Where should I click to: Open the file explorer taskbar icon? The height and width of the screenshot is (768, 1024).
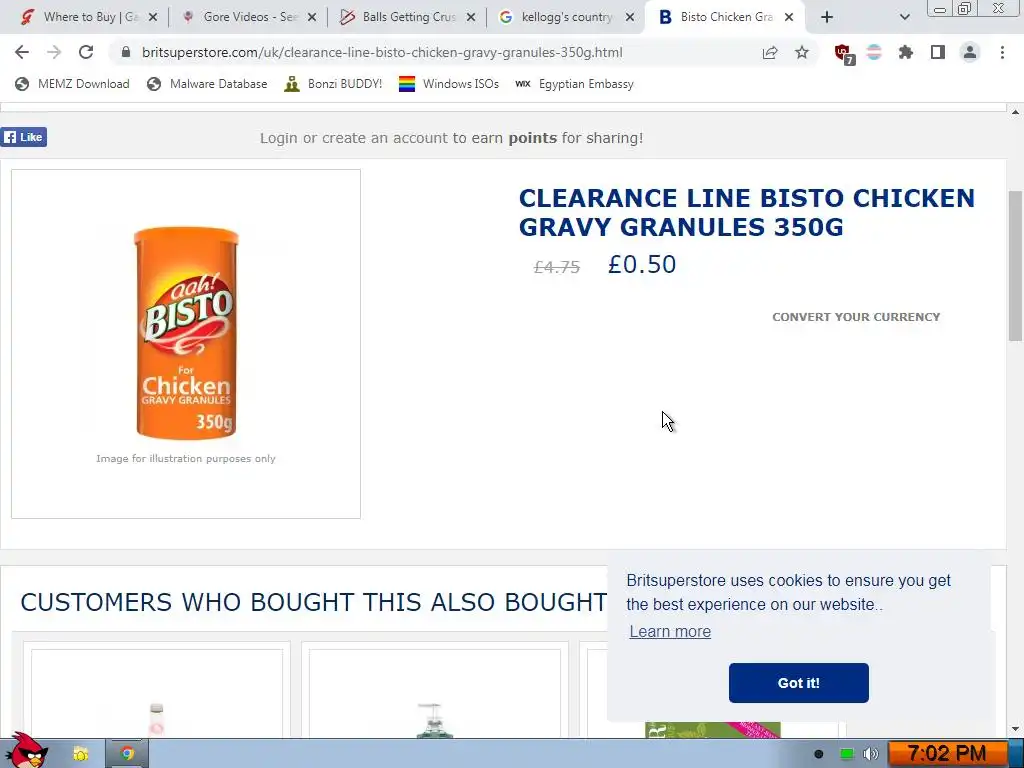80,754
